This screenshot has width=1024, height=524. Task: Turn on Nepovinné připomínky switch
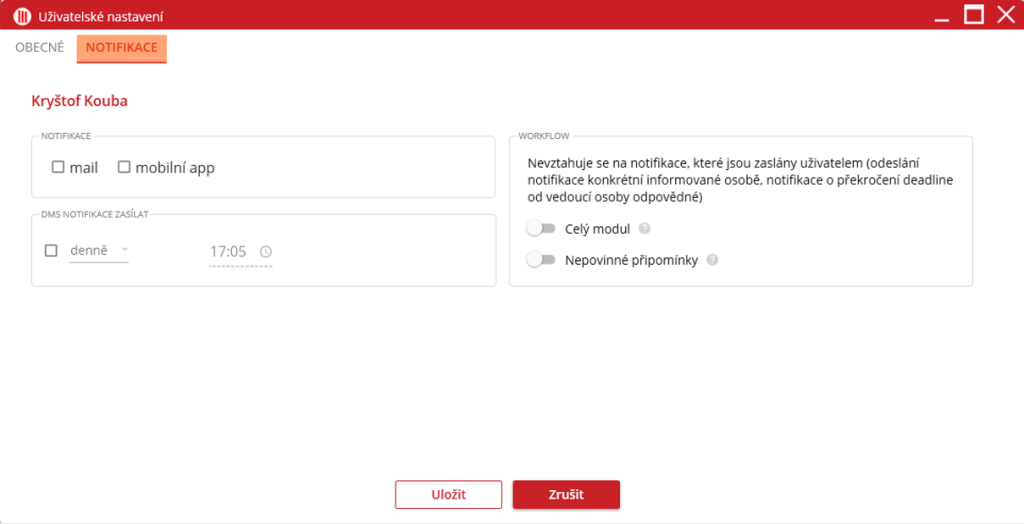(541, 260)
